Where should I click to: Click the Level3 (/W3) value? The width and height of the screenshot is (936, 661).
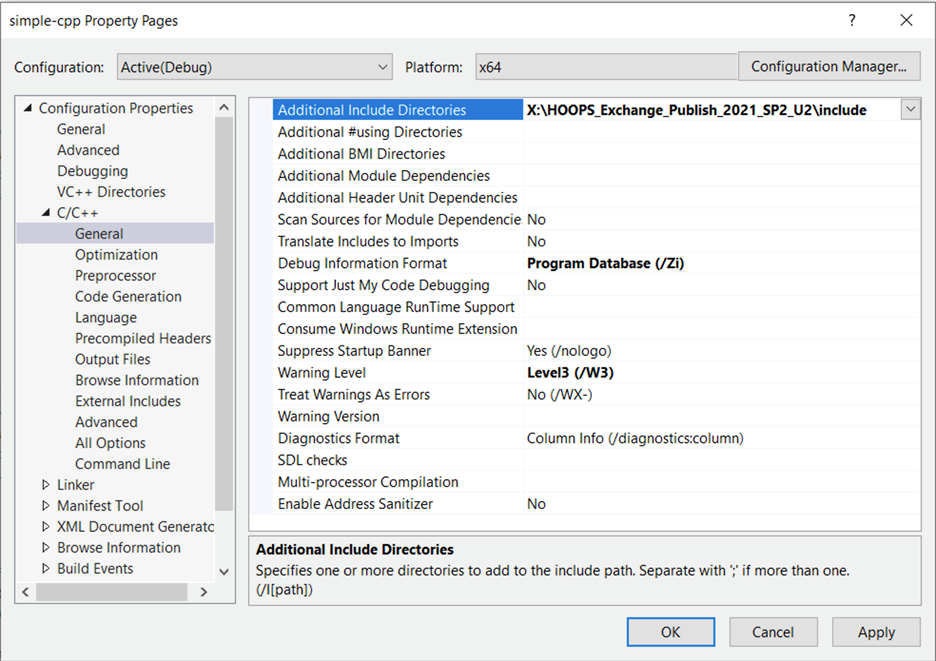tap(570, 373)
